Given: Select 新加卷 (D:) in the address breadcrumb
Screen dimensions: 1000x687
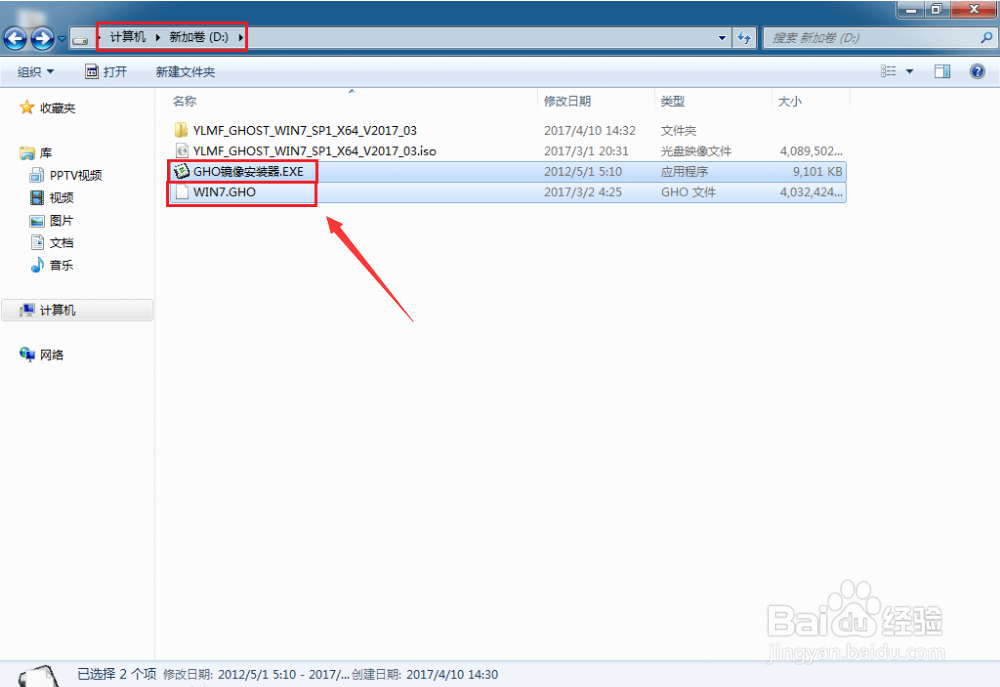Looking at the screenshot, I should pos(199,37).
